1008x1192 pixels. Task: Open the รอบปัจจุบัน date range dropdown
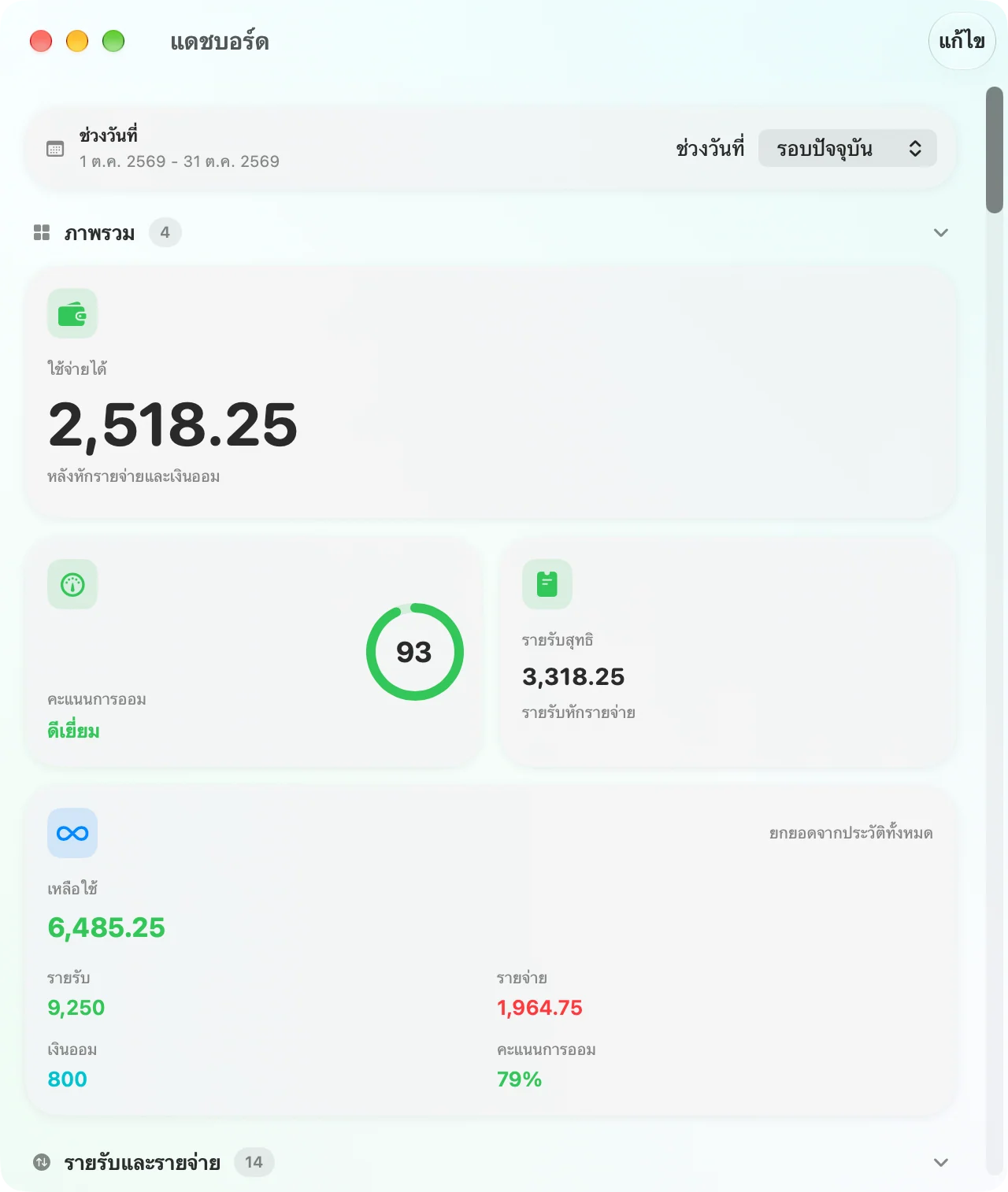[847, 148]
